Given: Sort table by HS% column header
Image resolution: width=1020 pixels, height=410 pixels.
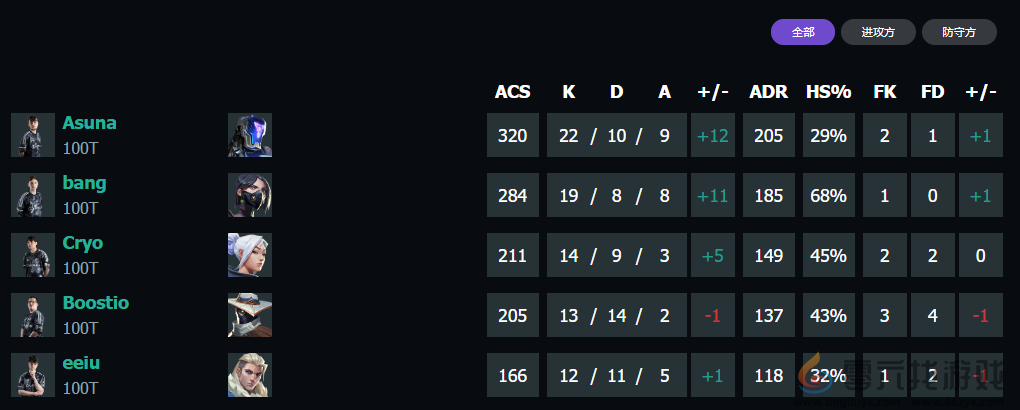Looking at the screenshot, I should tap(828, 92).
